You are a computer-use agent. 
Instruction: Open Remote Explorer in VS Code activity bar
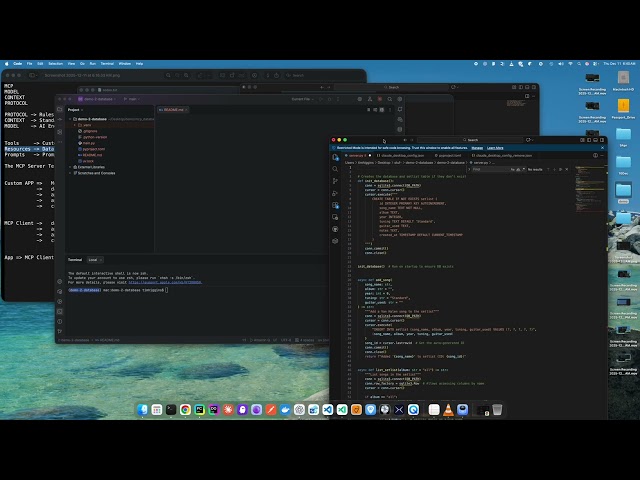pyautogui.click(x=336, y=217)
